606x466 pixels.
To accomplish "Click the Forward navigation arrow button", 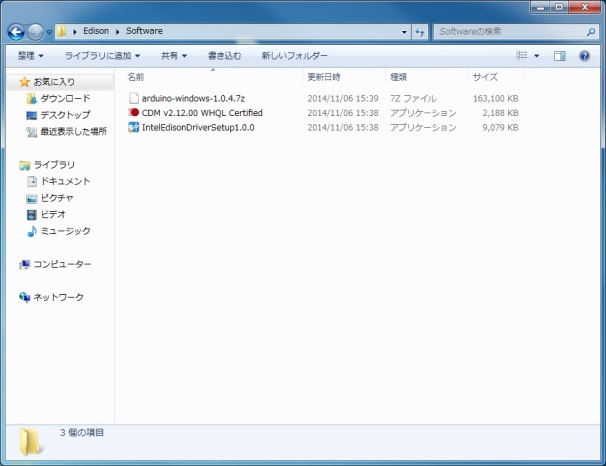I will click(36, 32).
